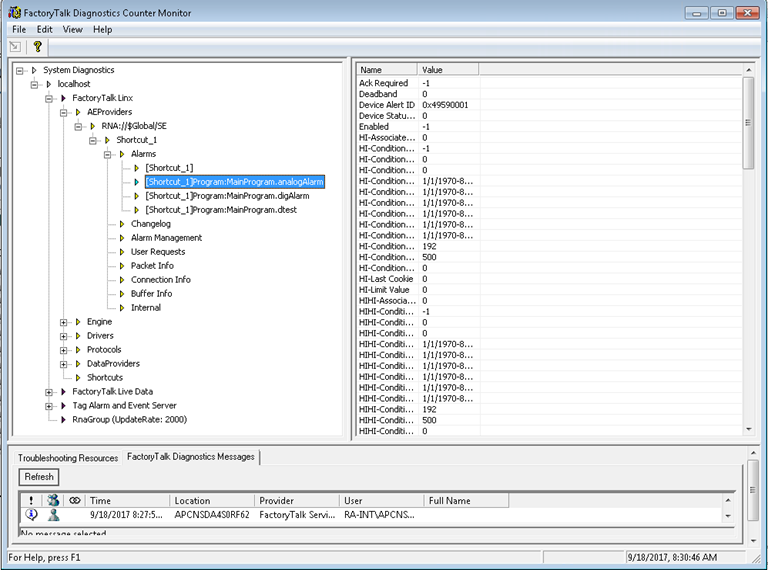Click the yellow Help question mark icon
The width and height of the screenshot is (768, 570).
pyautogui.click(x=38, y=46)
